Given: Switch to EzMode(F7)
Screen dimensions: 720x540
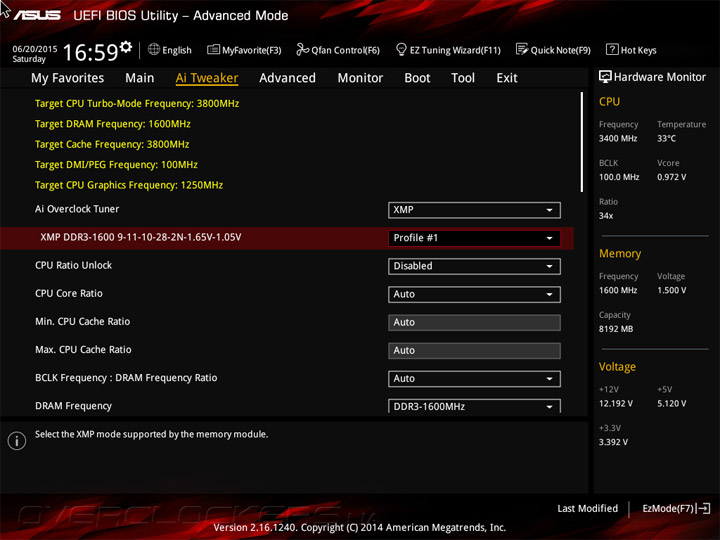Looking at the screenshot, I should 668,508.
